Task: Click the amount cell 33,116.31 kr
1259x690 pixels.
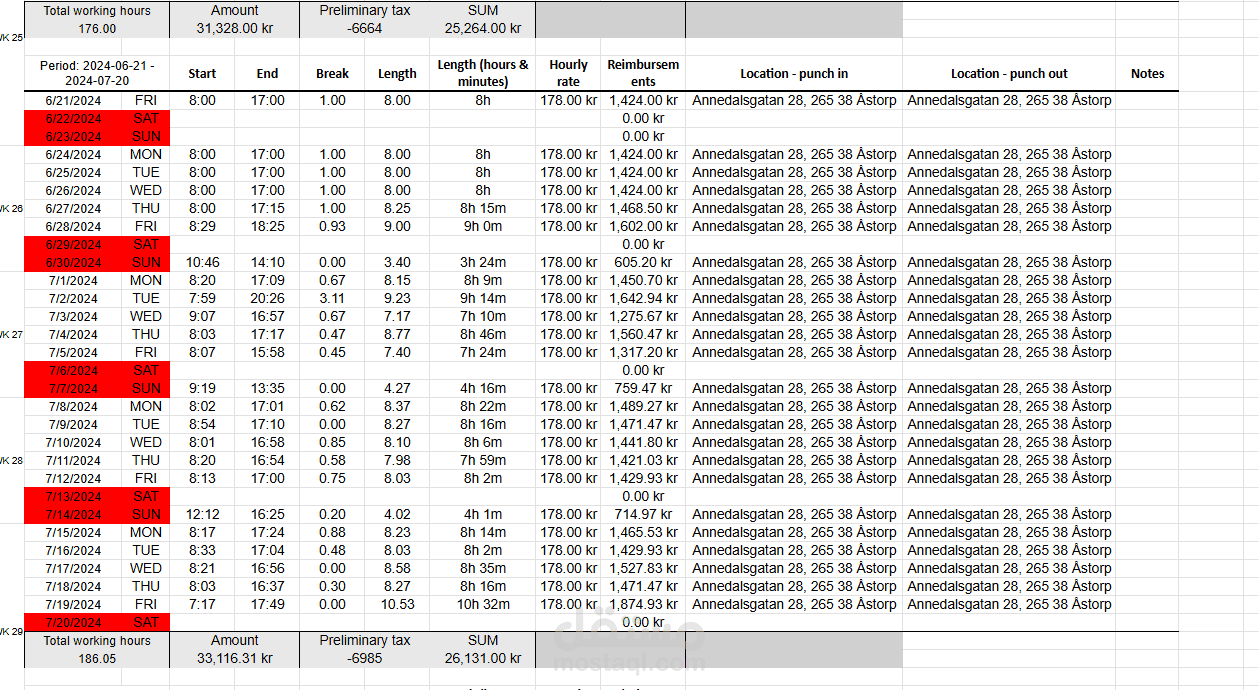Action: 234,659
